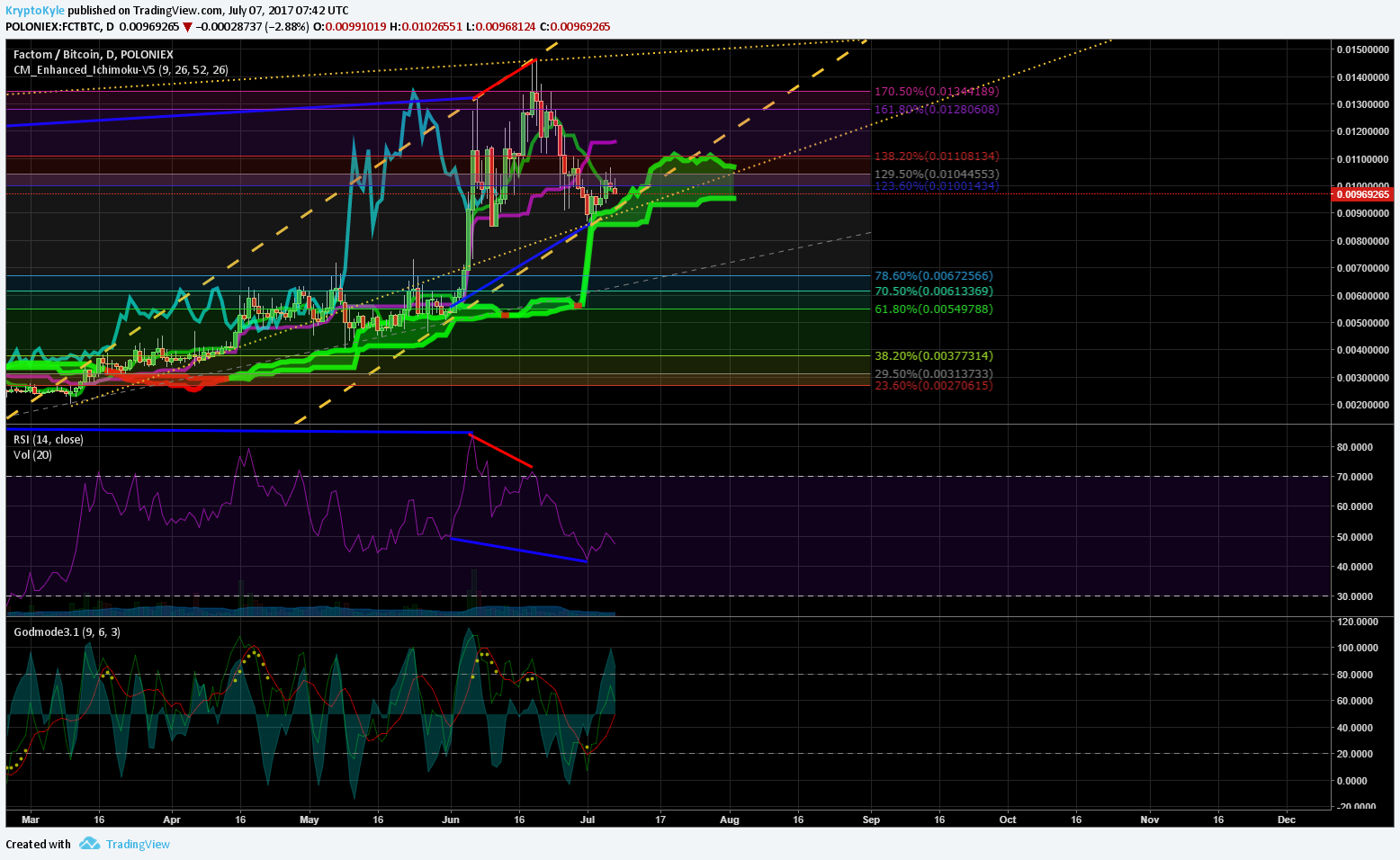This screenshot has height=860, width=1400.
Task: Click the 0.00700000 price axis label
Action: [x=1363, y=269]
